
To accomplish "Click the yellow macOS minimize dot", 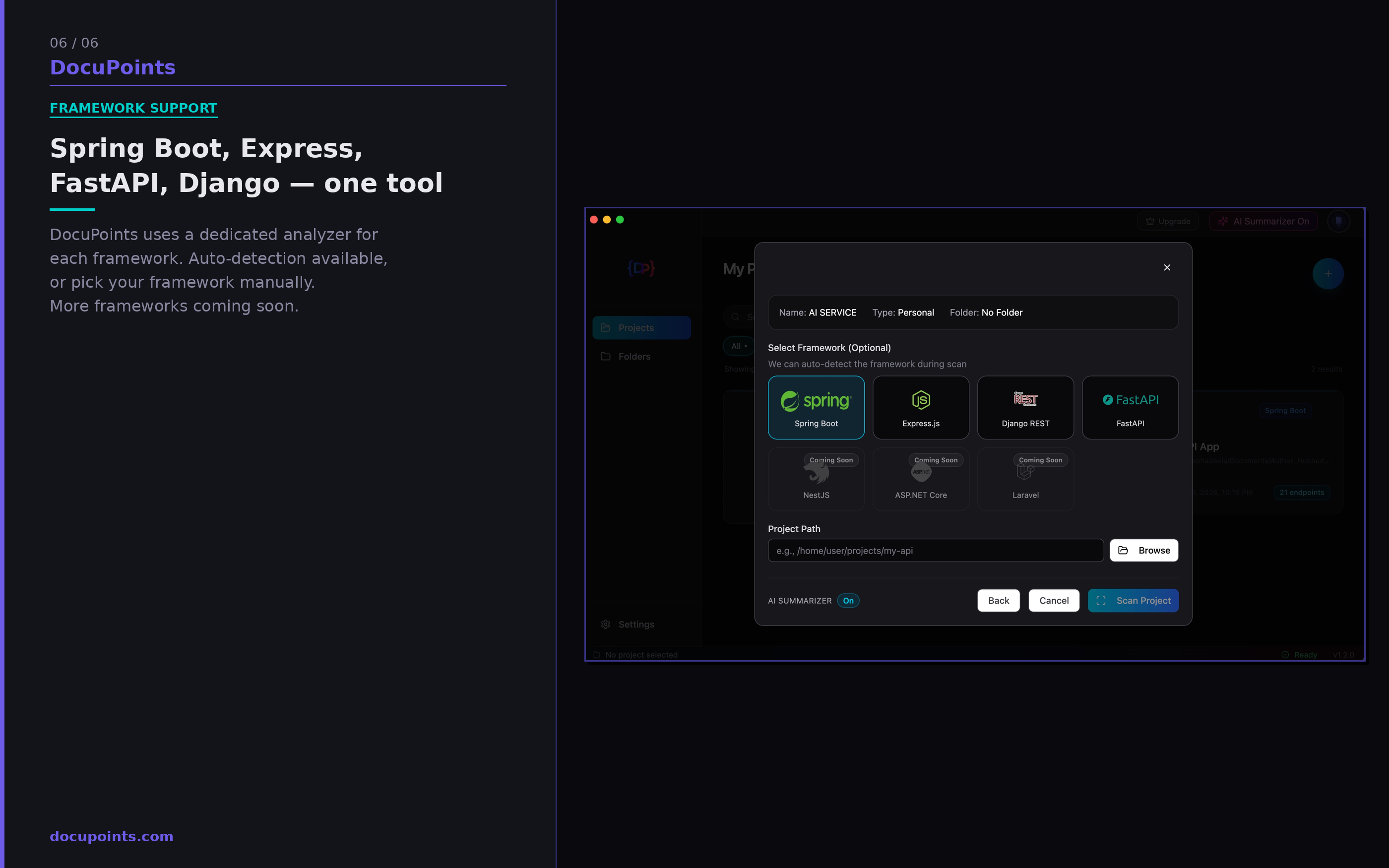I will [607, 220].
